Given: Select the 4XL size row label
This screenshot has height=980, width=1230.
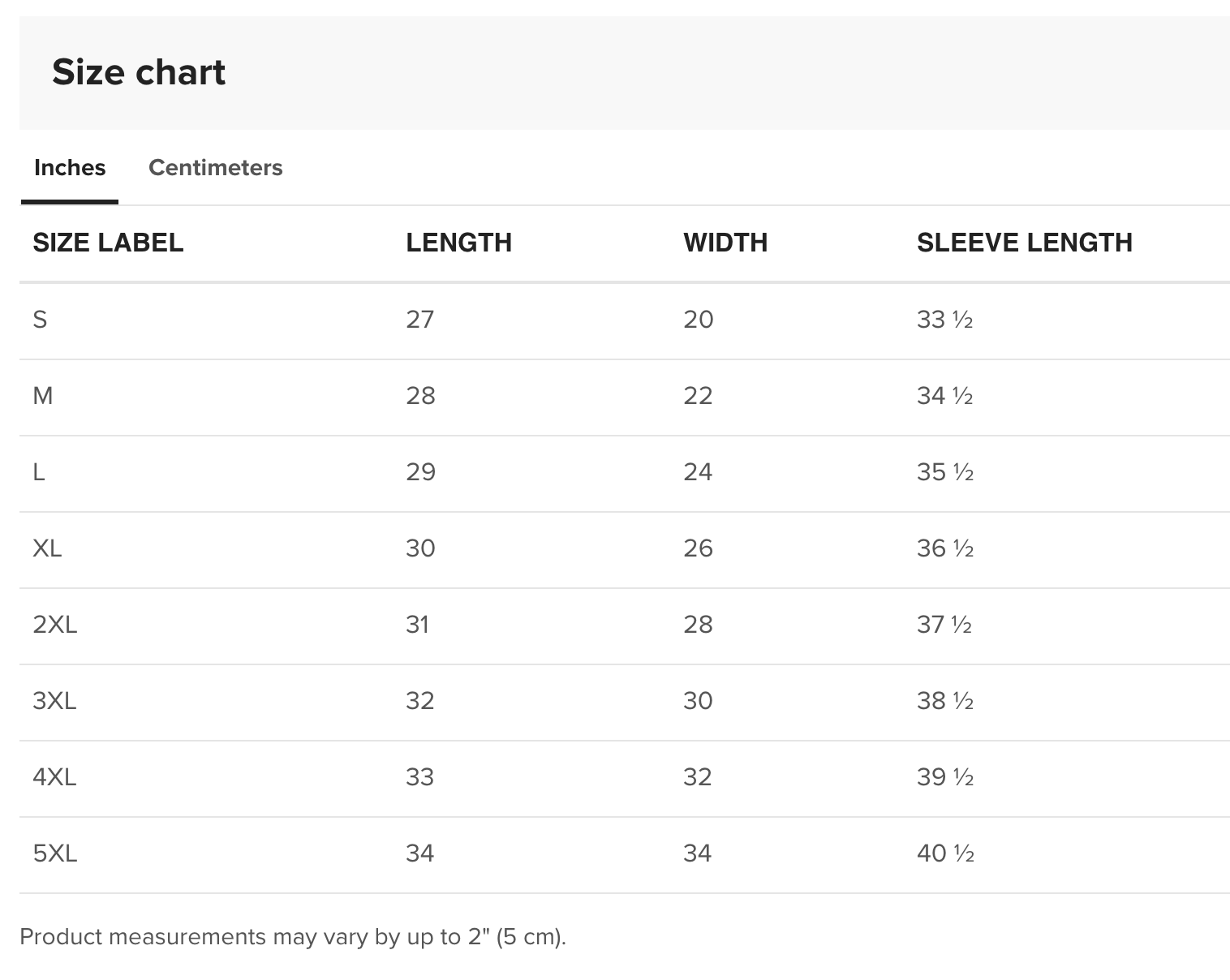Looking at the screenshot, I should click(54, 777).
